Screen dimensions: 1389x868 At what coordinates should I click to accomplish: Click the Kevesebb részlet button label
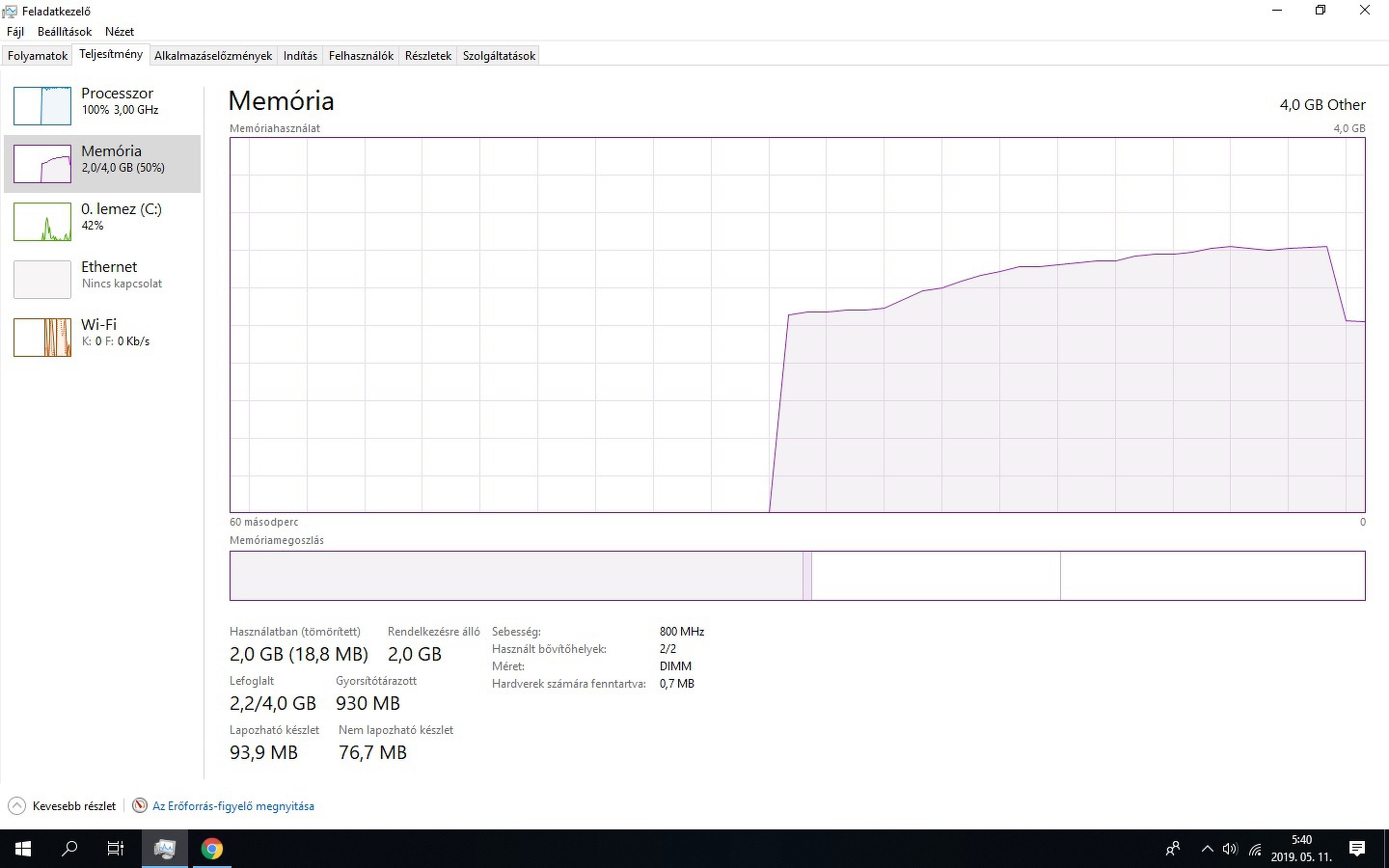(x=74, y=806)
